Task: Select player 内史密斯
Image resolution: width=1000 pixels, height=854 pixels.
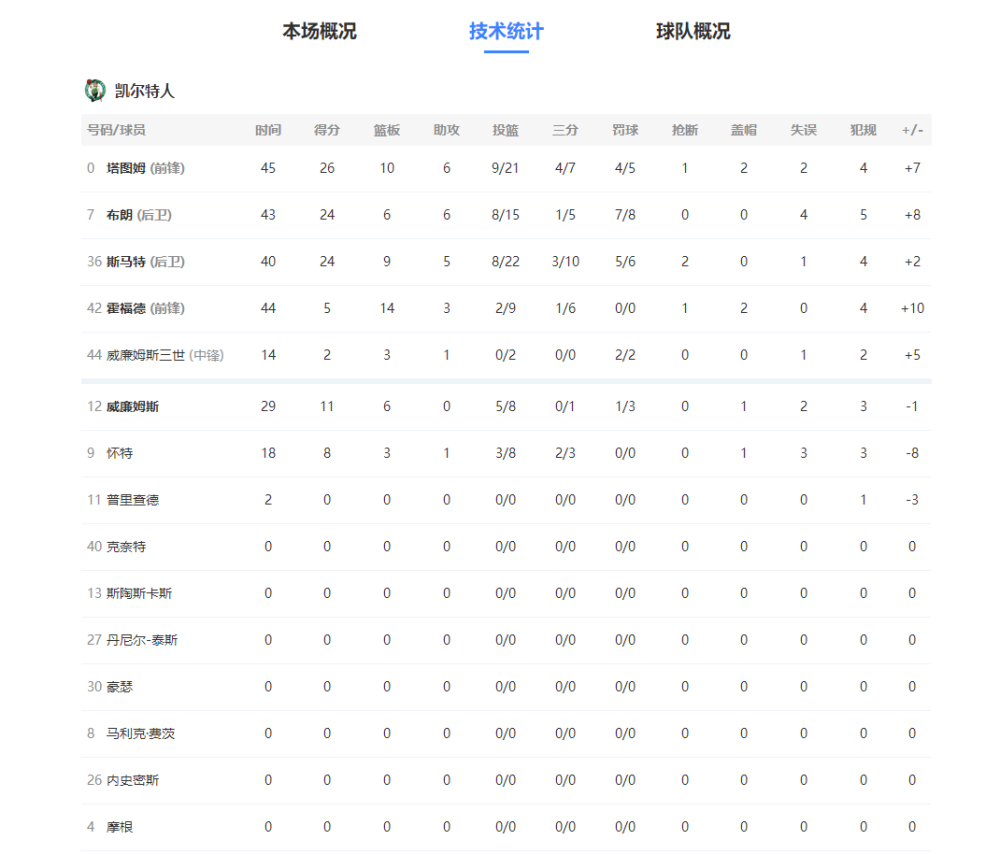Action: 132,780
